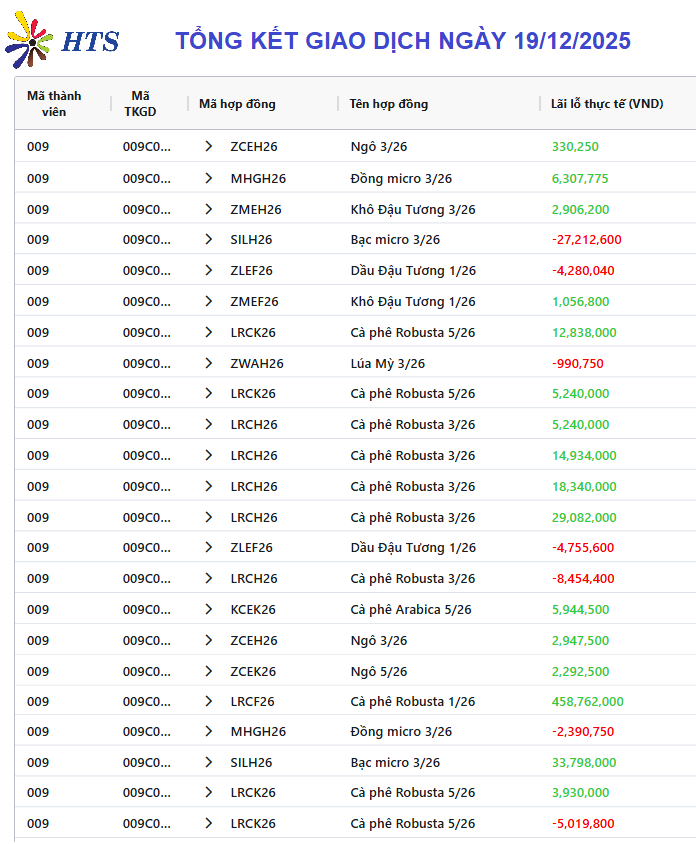Screen dimensions: 696x844
Task: Click the HTS logo
Action: coord(62,40)
